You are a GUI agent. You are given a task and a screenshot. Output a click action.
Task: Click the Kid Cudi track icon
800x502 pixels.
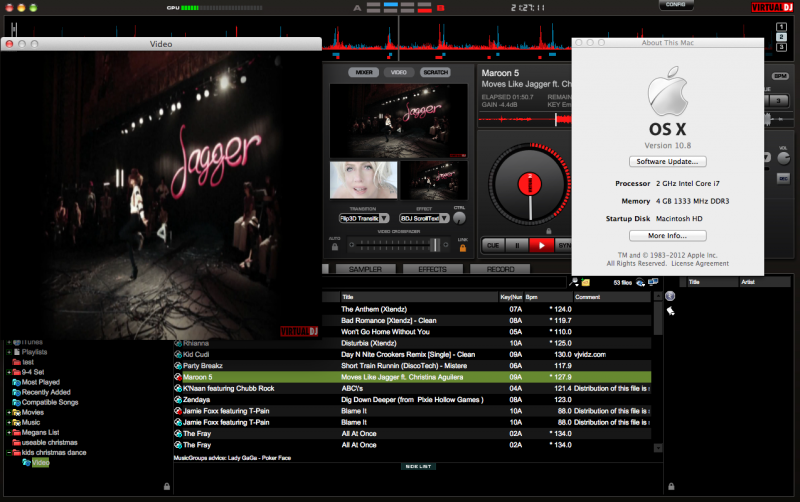tap(178, 355)
